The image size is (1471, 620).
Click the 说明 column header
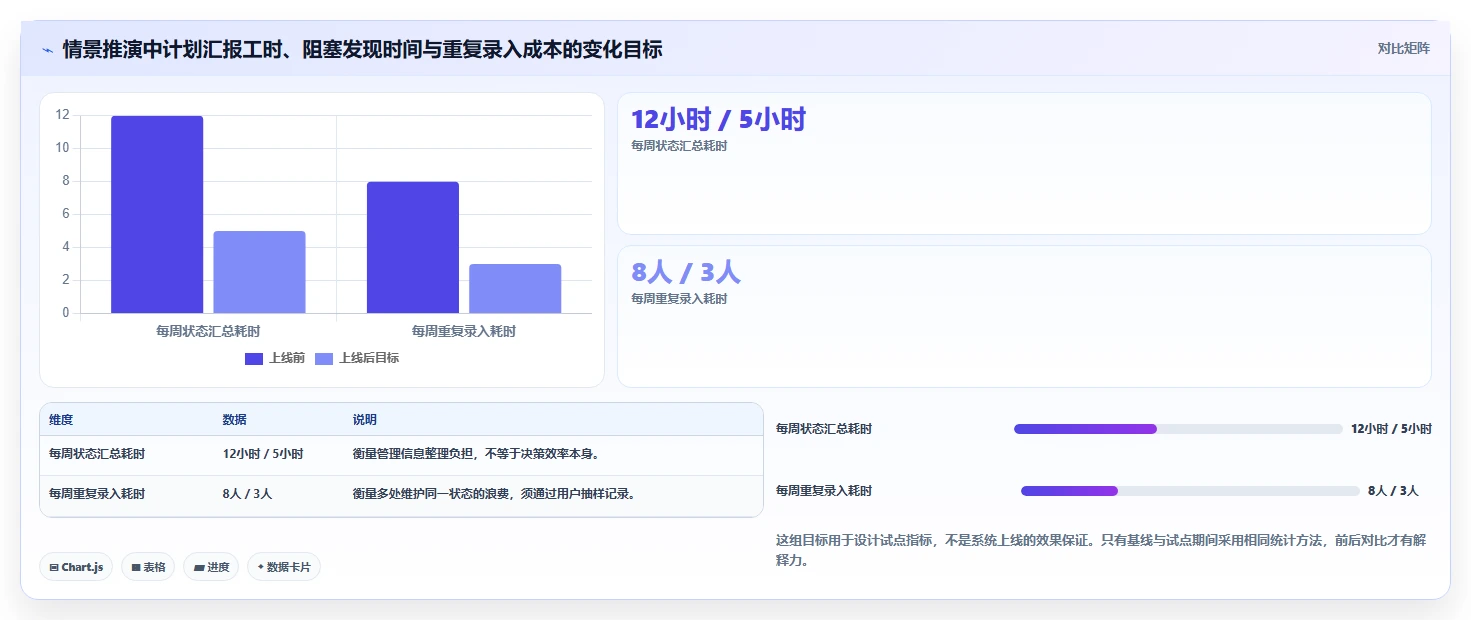tap(365, 420)
